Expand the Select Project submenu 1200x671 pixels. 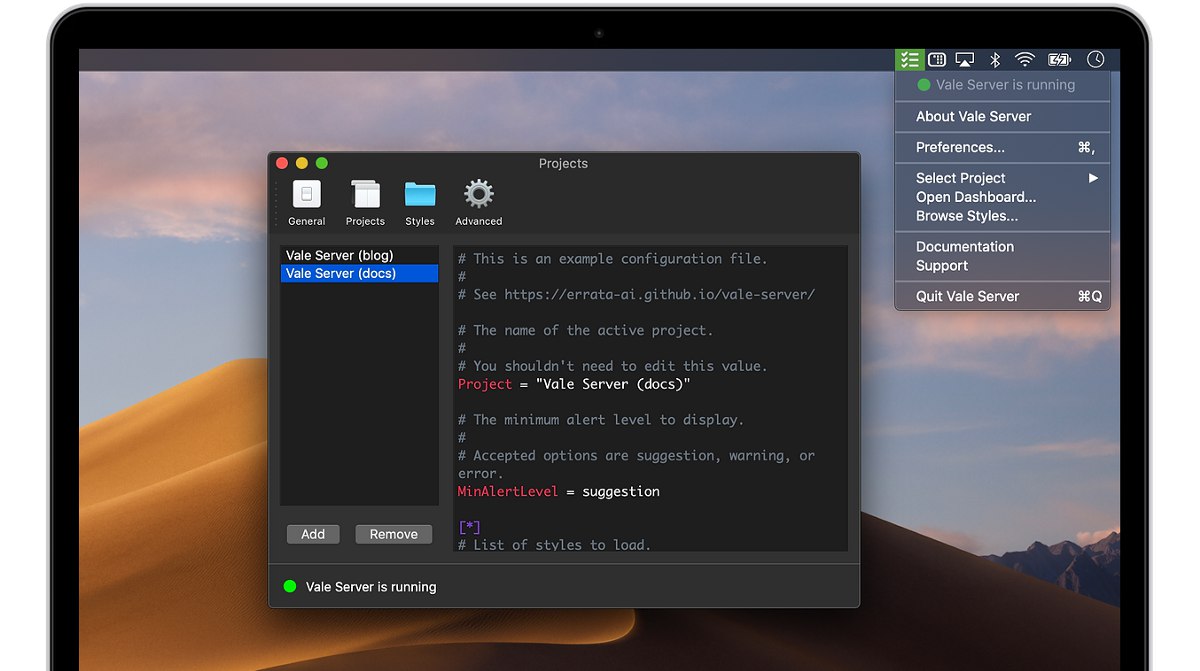click(x=1002, y=178)
